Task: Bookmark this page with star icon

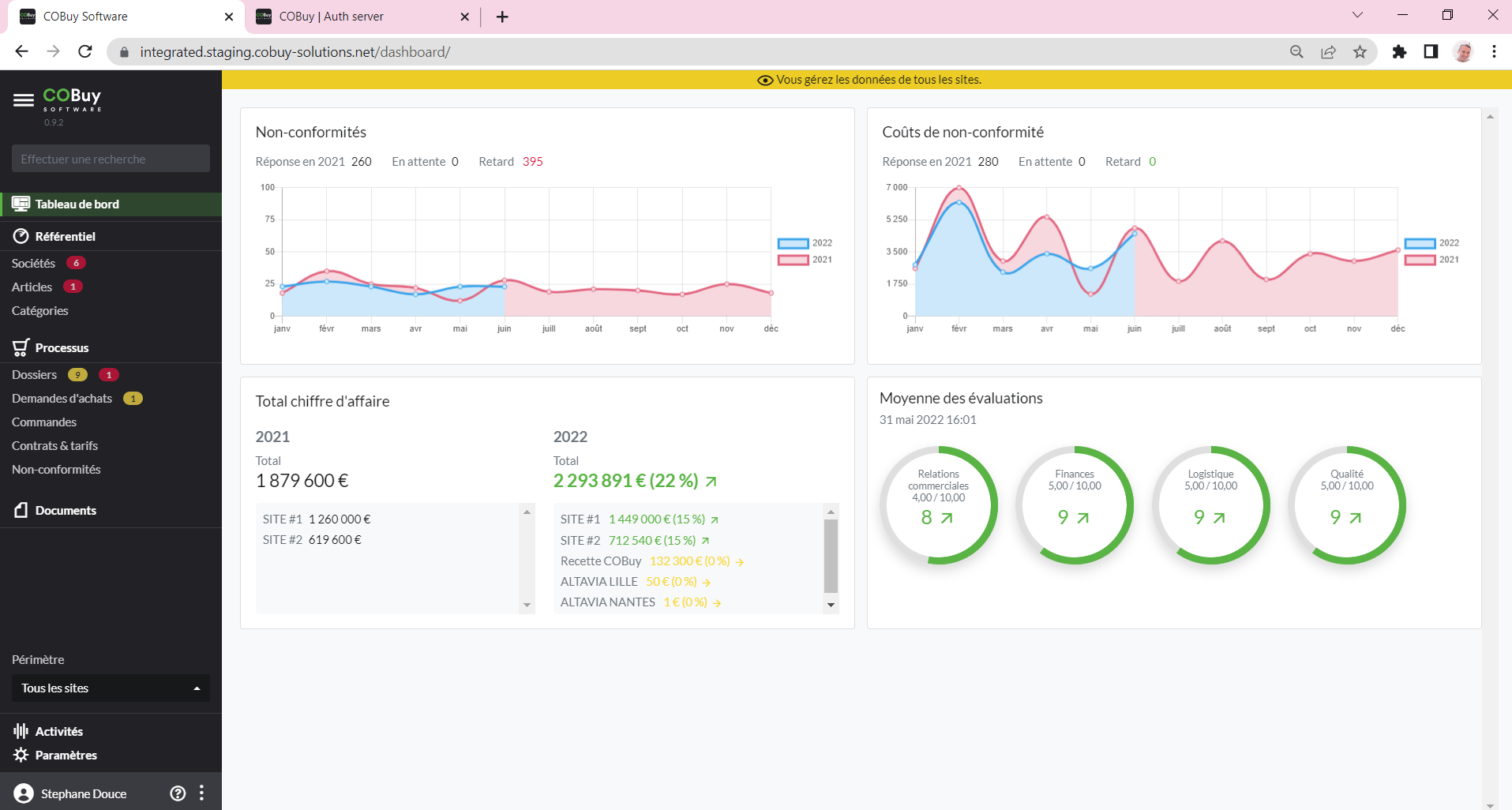Action: 1360,52
